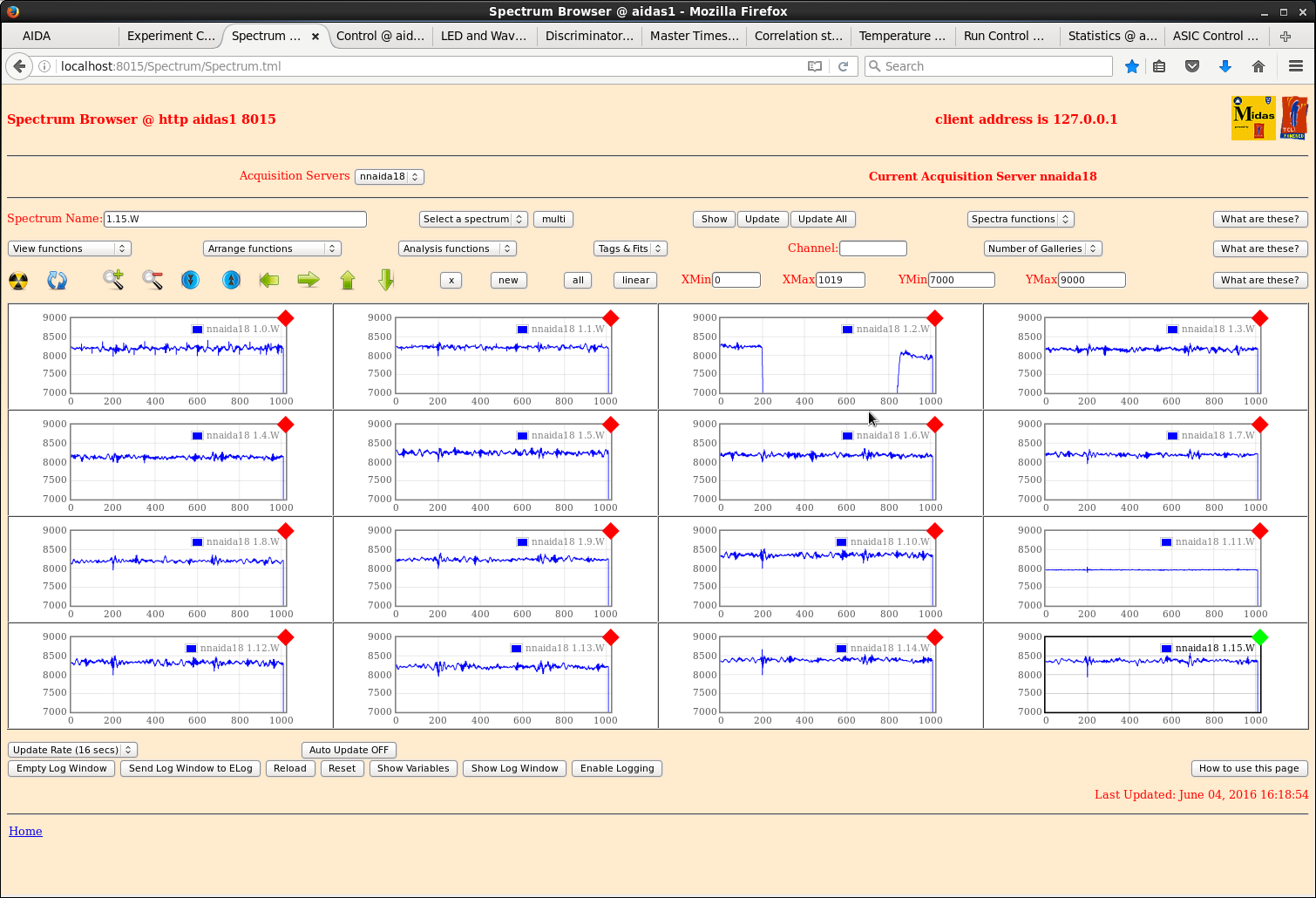Switch to the Master Times... tab

(x=694, y=36)
